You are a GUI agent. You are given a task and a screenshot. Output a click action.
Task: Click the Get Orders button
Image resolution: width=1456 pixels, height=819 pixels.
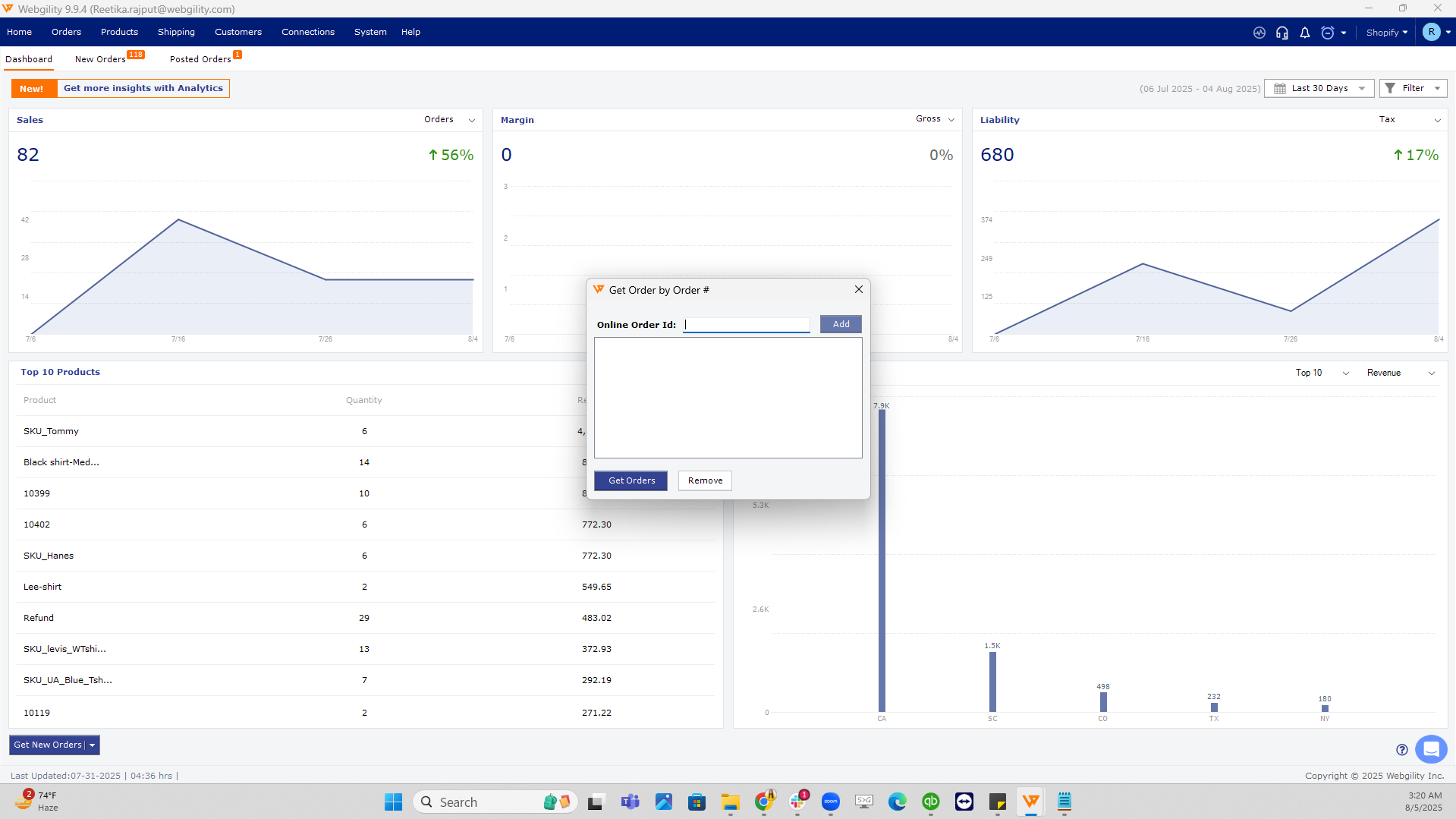coord(631,480)
